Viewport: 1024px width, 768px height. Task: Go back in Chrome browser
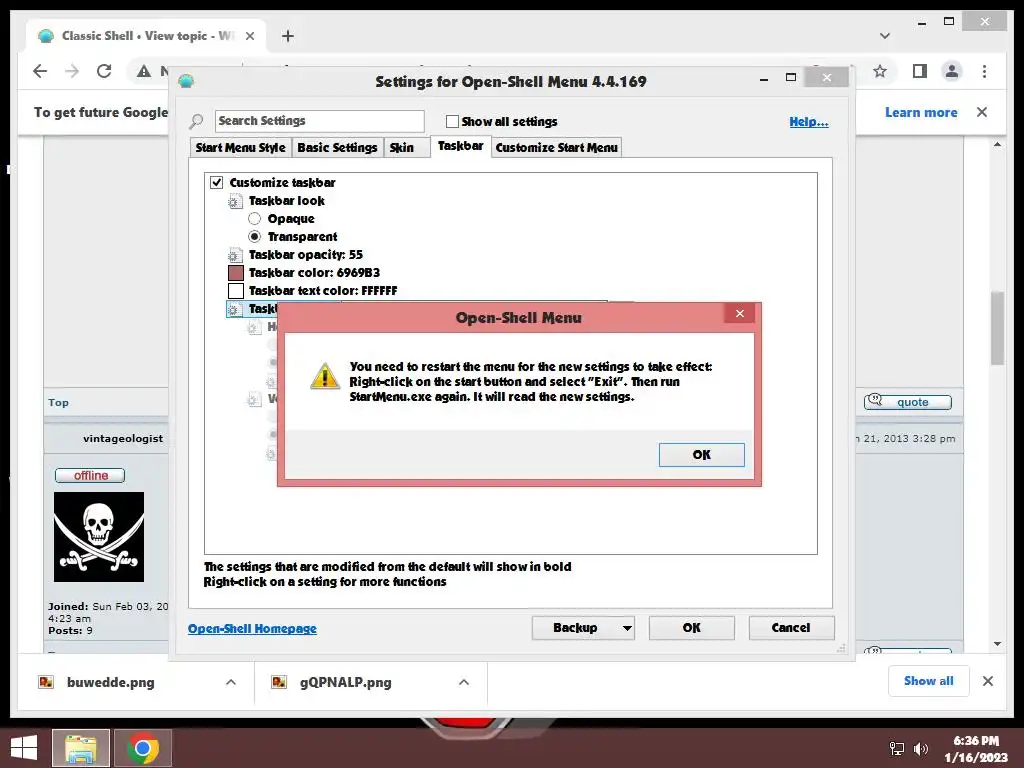tap(40, 71)
